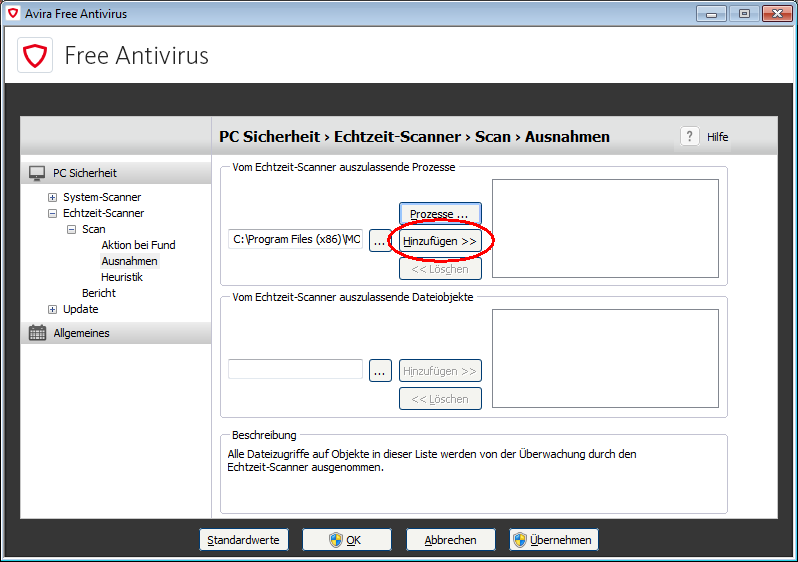This screenshot has width=798, height=562.
Task: Click the Dateiobjekte path input field
Action: [x=295, y=370]
